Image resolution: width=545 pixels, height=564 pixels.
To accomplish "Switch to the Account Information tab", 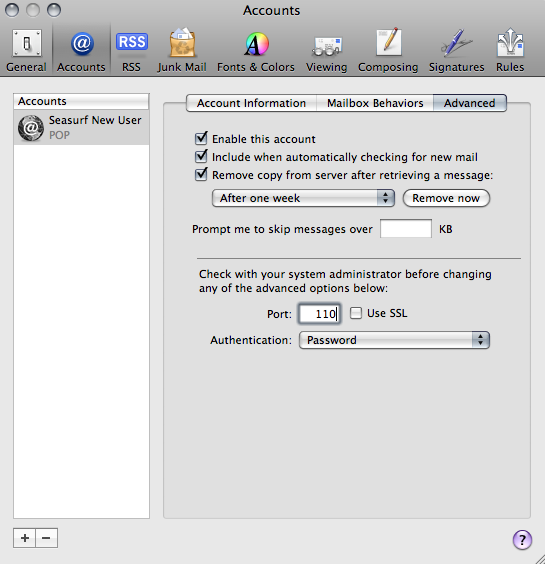I will click(251, 103).
